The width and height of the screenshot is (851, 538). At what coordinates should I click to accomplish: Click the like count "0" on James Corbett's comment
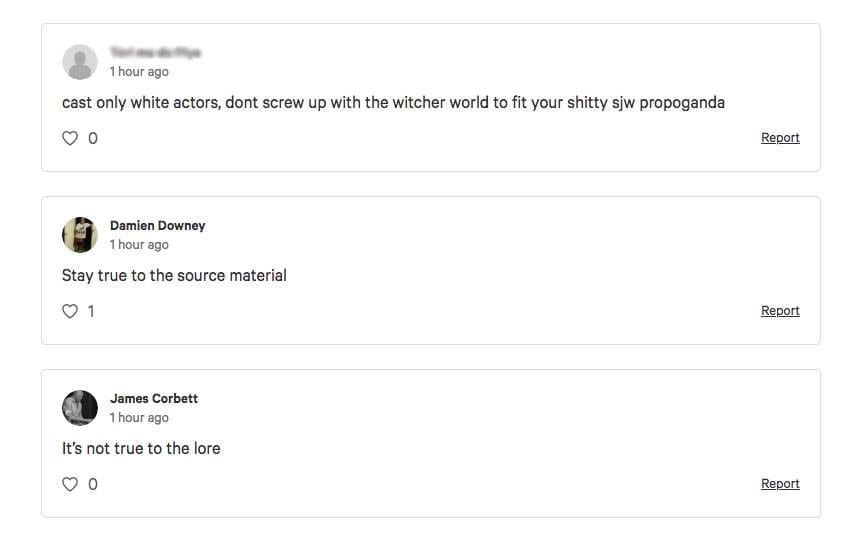(93, 484)
